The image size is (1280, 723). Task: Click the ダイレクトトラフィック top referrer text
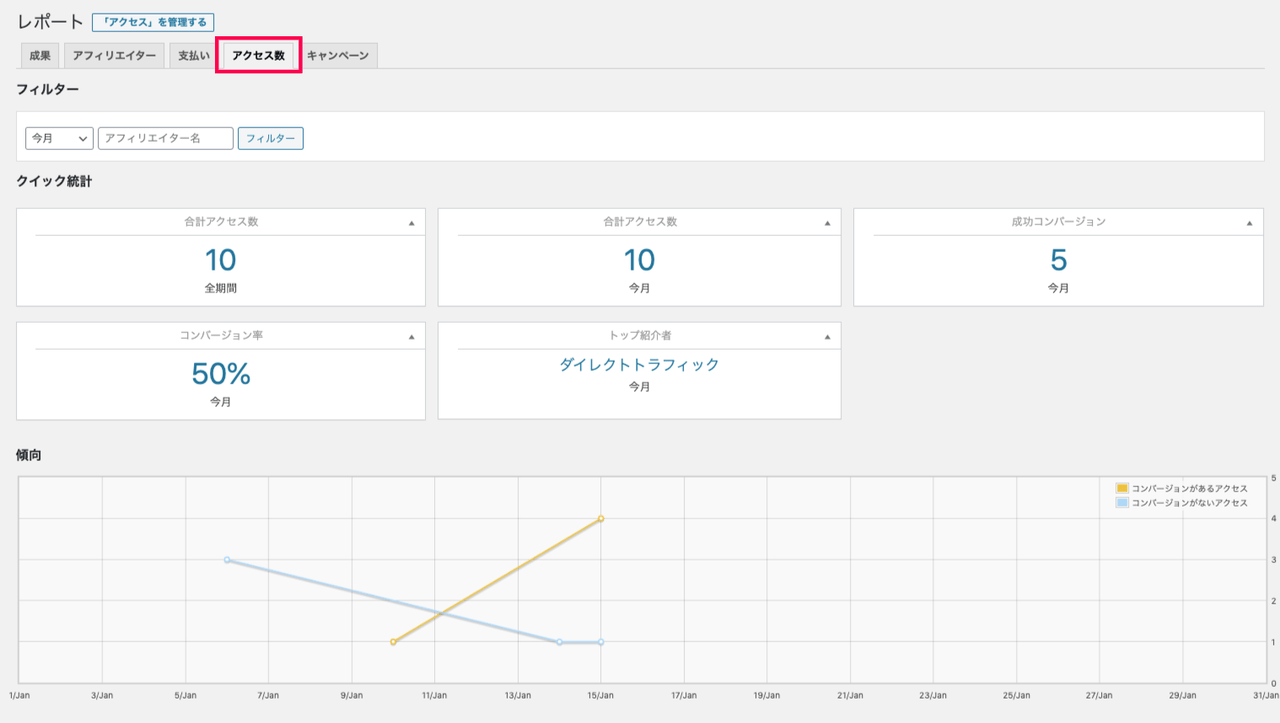pyautogui.click(x=639, y=365)
